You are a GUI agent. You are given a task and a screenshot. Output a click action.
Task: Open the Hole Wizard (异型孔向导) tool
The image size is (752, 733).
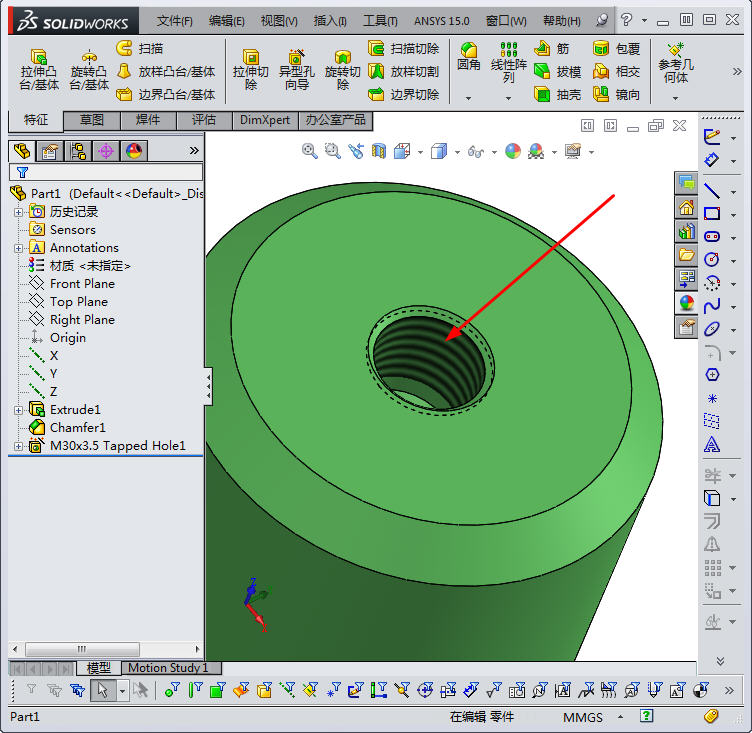coord(296,70)
